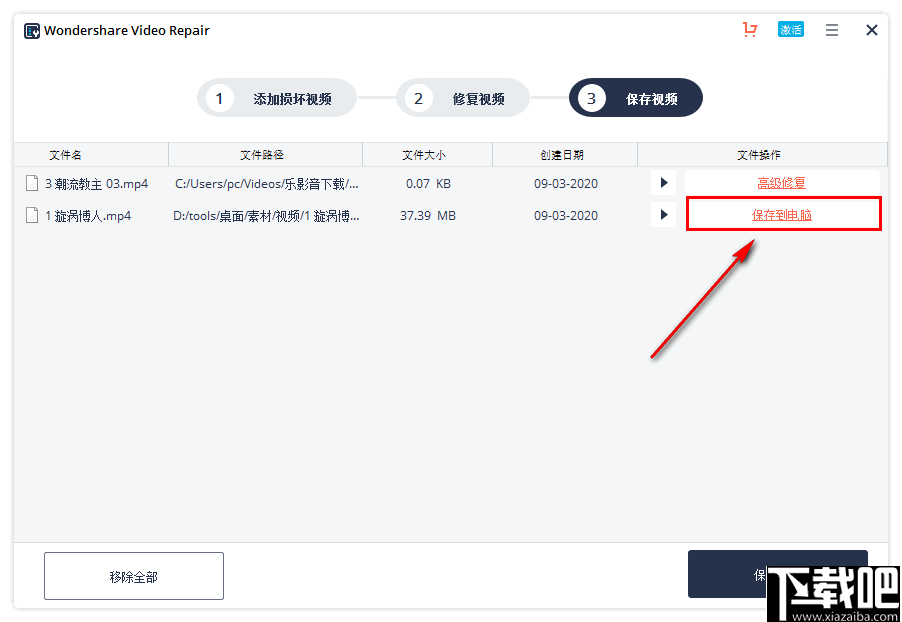Click 保存到电脑 to save the repaired video
The image size is (902, 622).
pos(783,213)
